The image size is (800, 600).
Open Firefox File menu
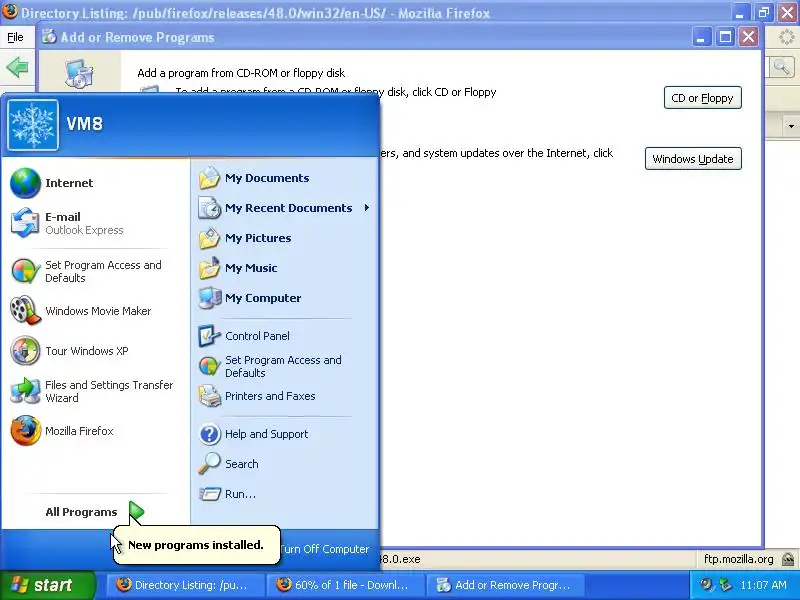(x=15, y=37)
